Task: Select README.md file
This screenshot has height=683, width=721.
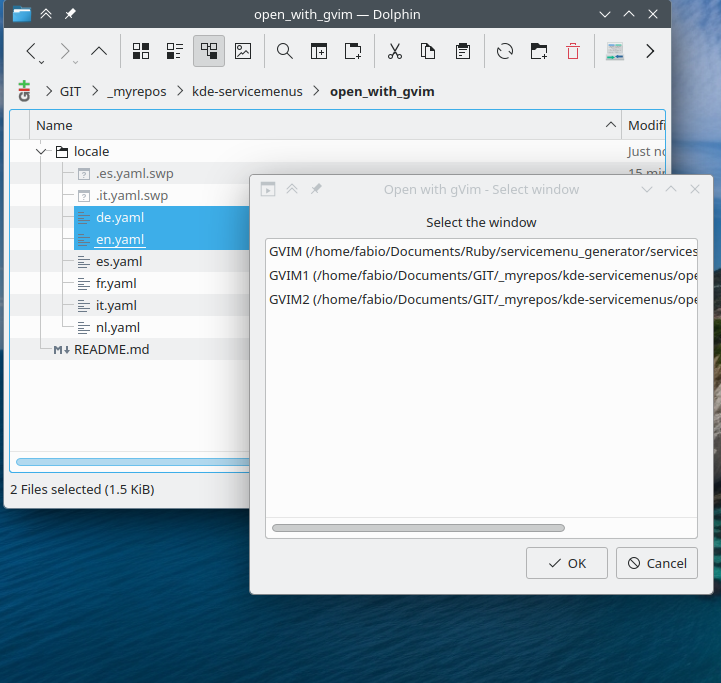Action: [x=111, y=350]
